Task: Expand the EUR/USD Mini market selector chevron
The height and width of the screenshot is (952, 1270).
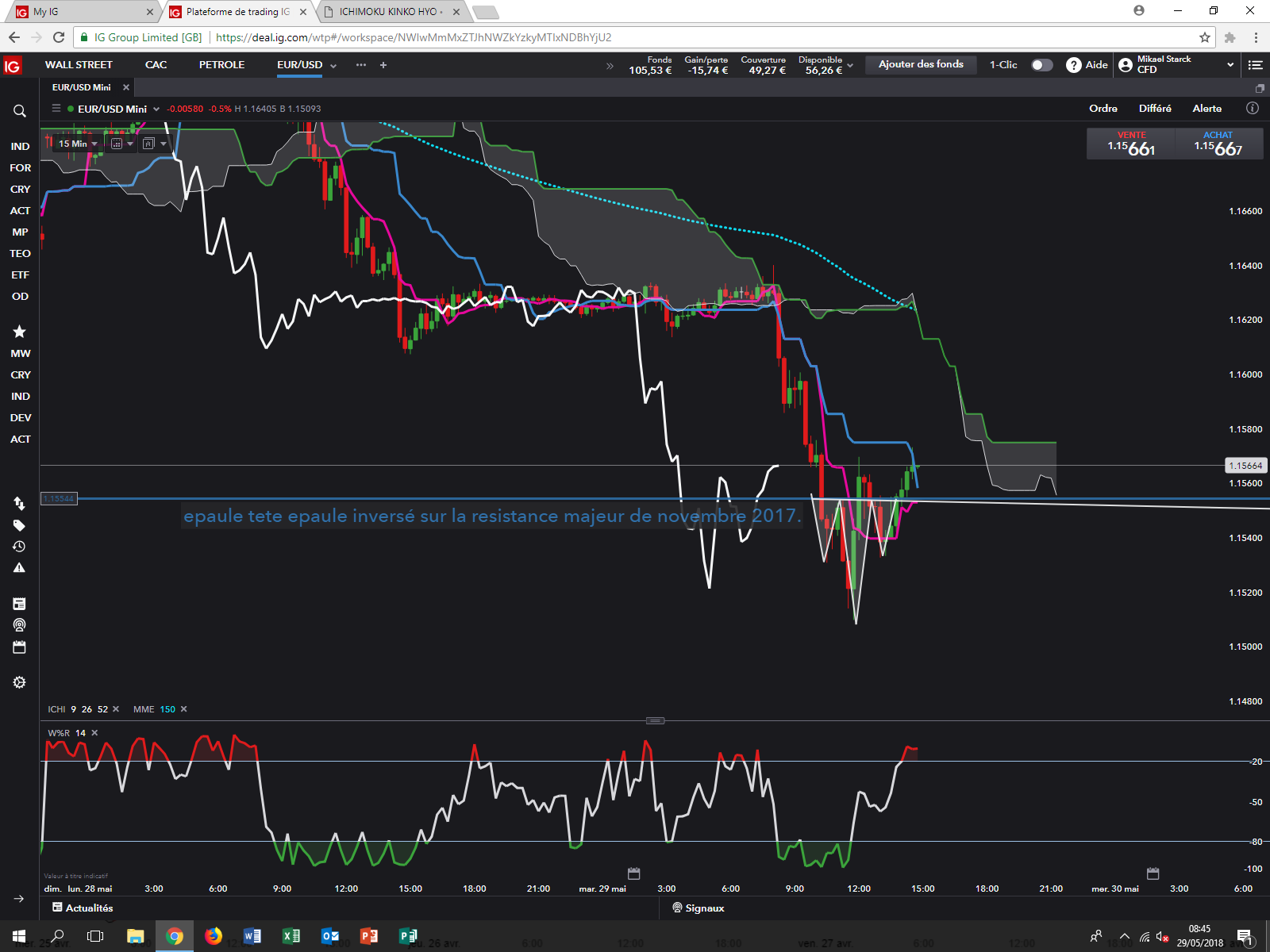Action: click(x=156, y=109)
